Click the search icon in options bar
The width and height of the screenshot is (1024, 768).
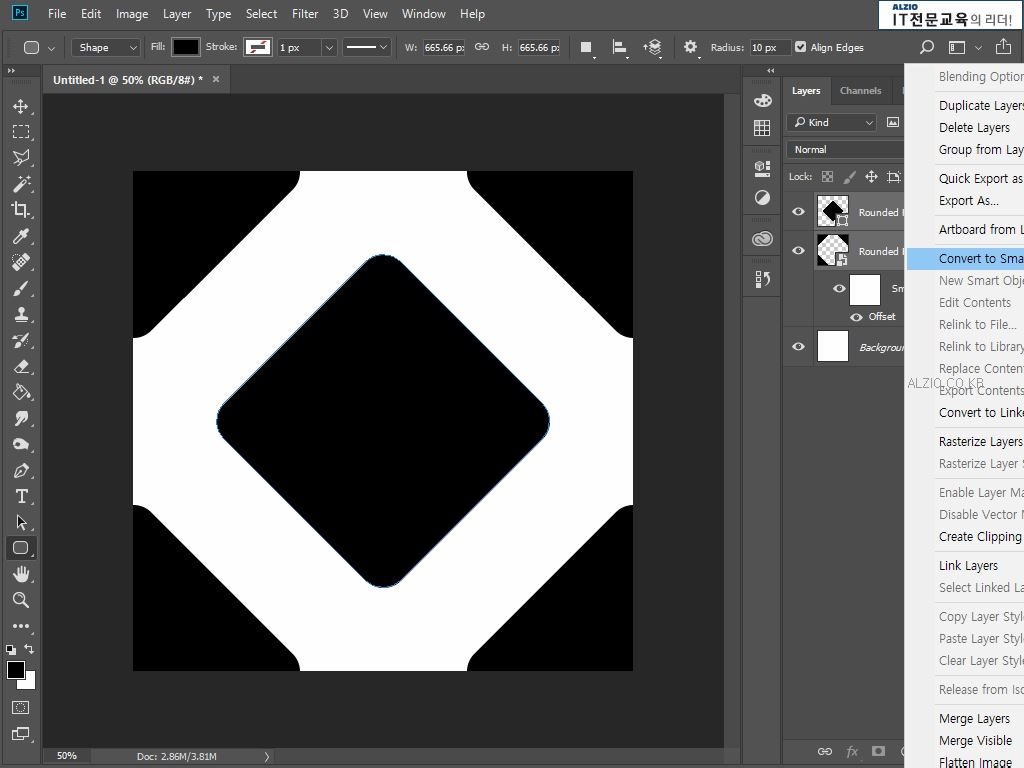[927, 47]
